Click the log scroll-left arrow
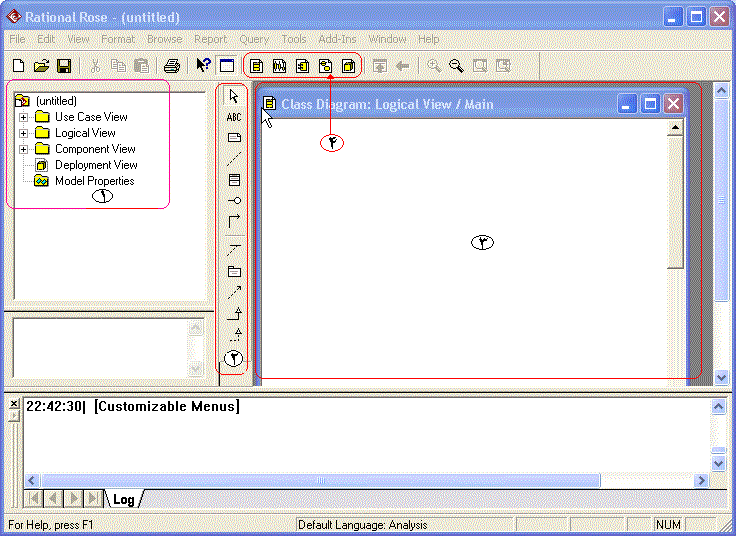 pyautogui.click(x=31, y=480)
